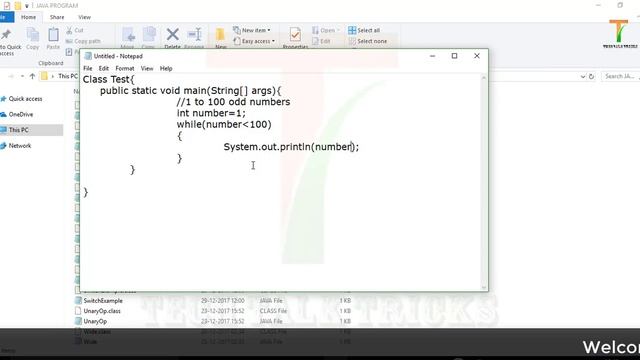Click the Explorer search box
This screenshot has width=640, height=360.
click(x=620, y=76)
